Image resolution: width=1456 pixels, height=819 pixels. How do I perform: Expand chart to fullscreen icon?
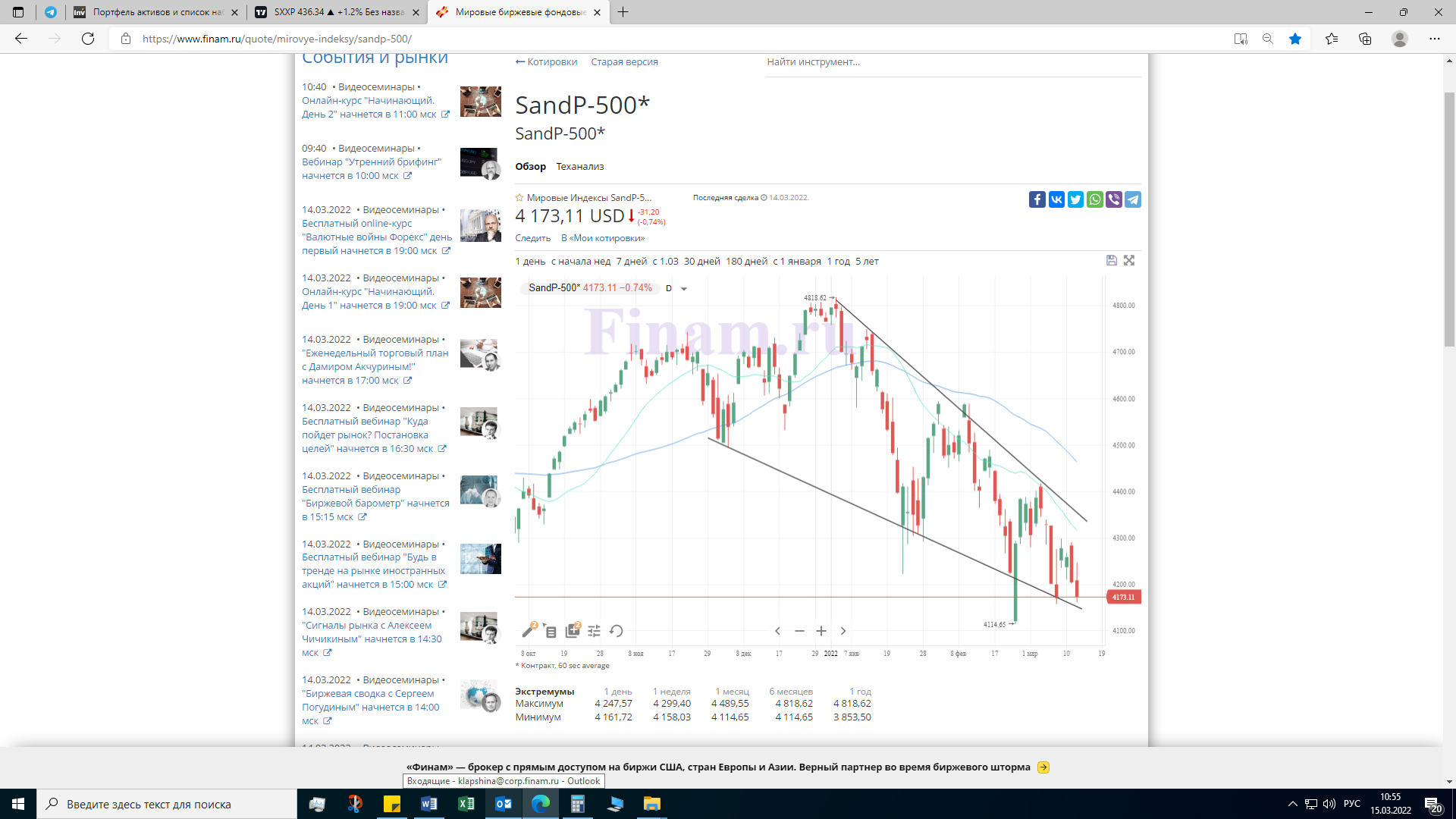pyautogui.click(x=1129, y=260)
